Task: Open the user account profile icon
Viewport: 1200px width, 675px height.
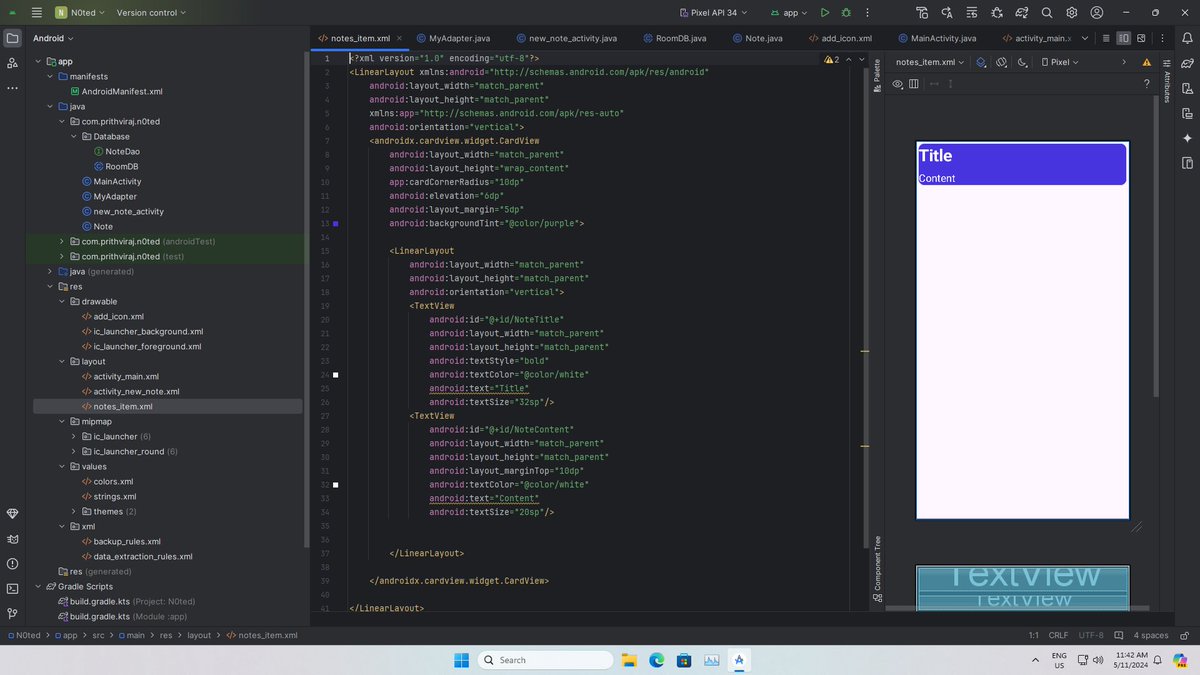Action: pyautogui.click(x=1097, y=13)
